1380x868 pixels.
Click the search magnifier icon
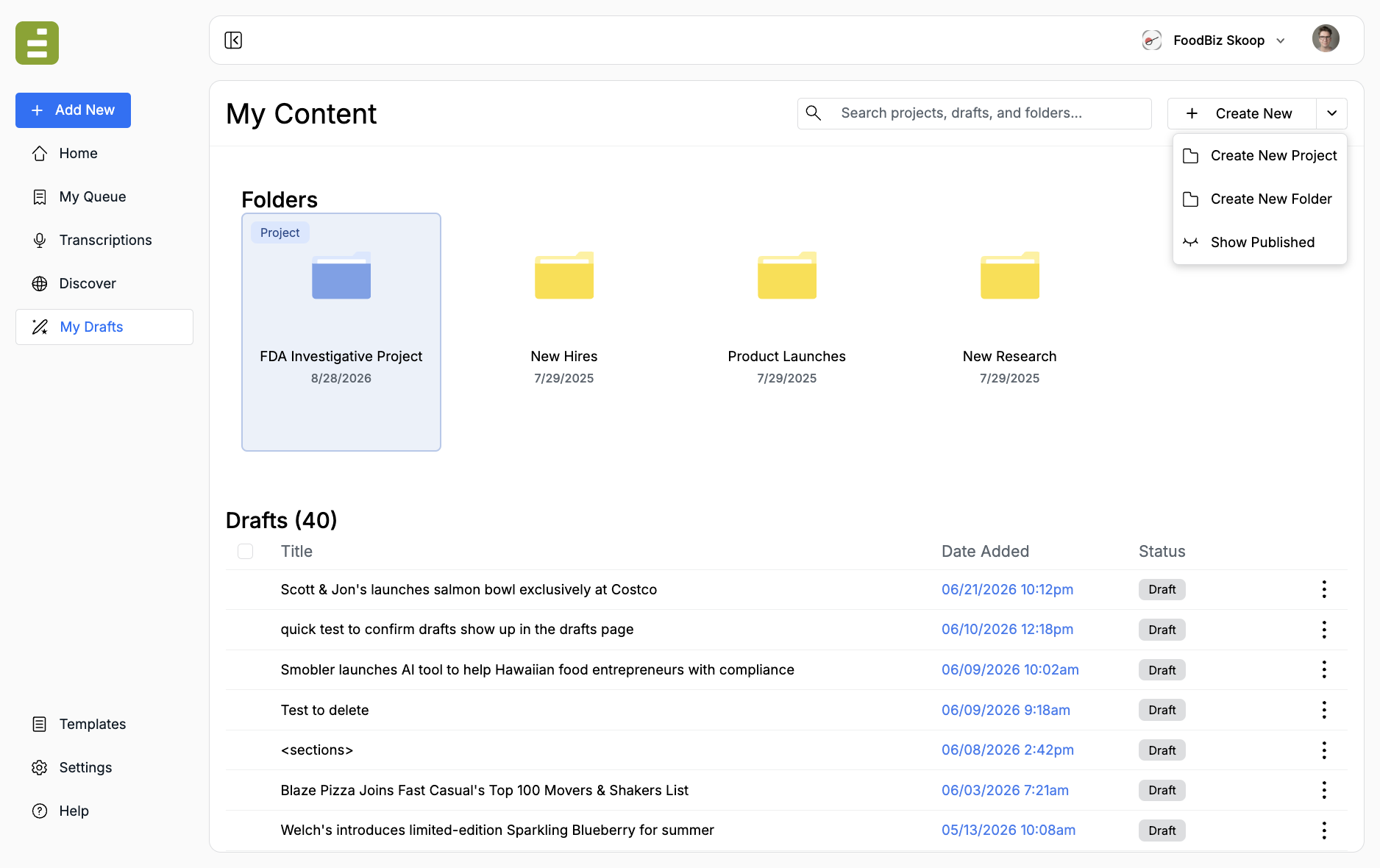click(813, 113)
